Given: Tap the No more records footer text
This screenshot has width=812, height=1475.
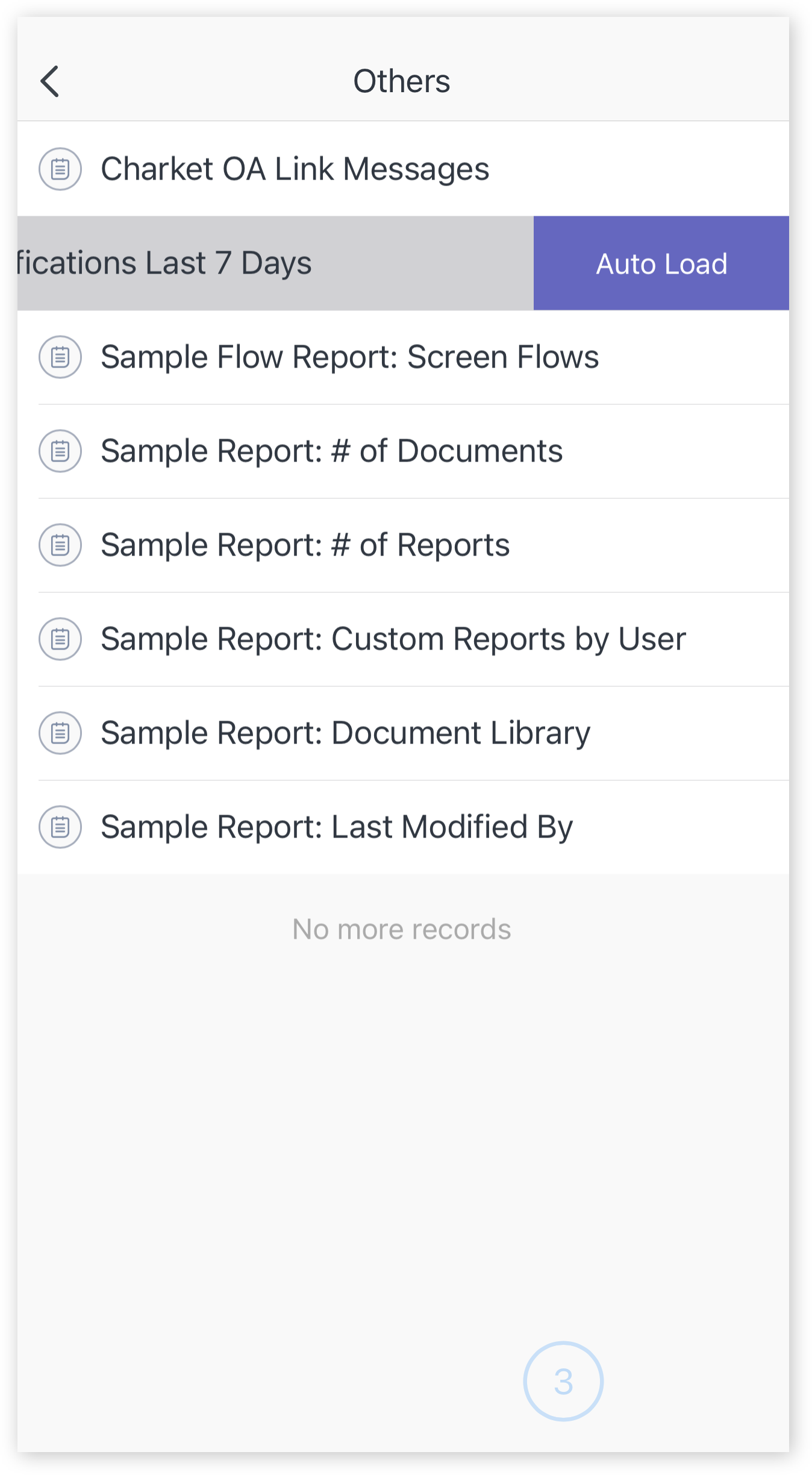Looking at the screenshot, I should [x=402, y=929].
